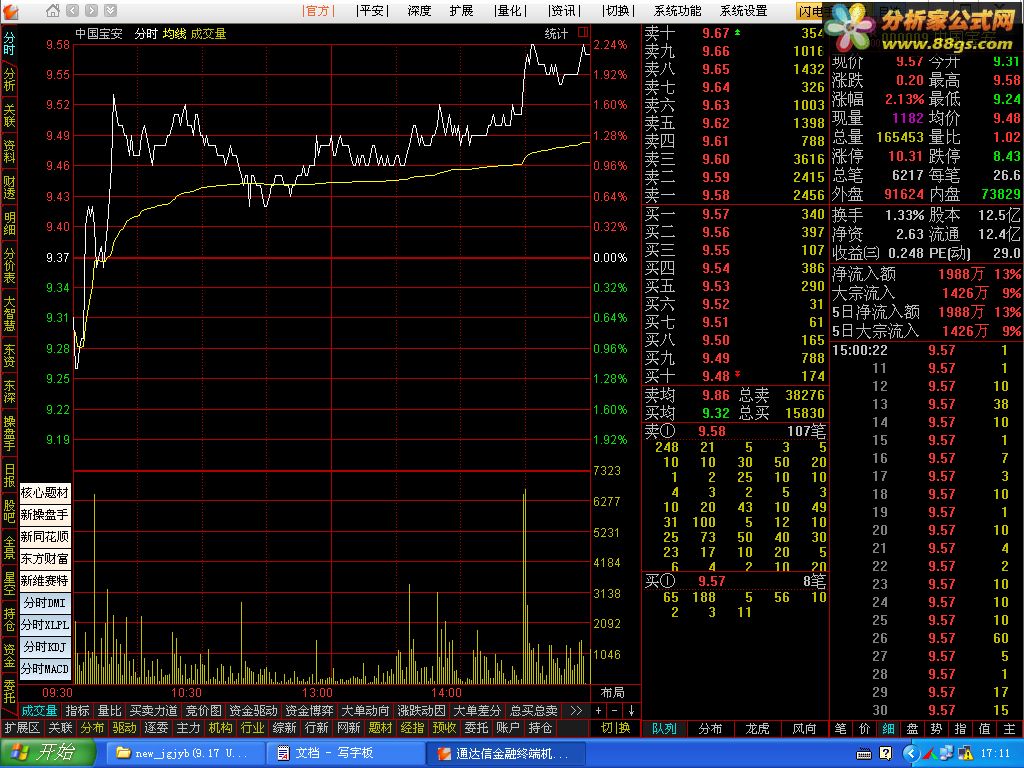Screen dimensions: 1024x768
Task: Click the network warning icon in the system tray
Action: tap(965, 753)
